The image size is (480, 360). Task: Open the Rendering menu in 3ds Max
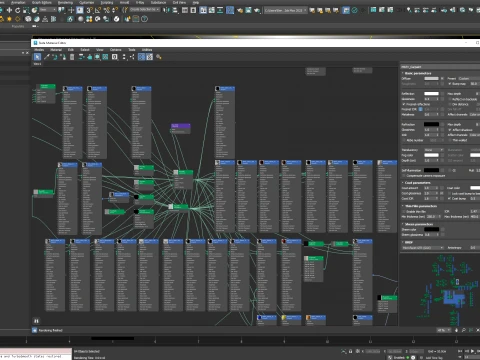[65, 2]
